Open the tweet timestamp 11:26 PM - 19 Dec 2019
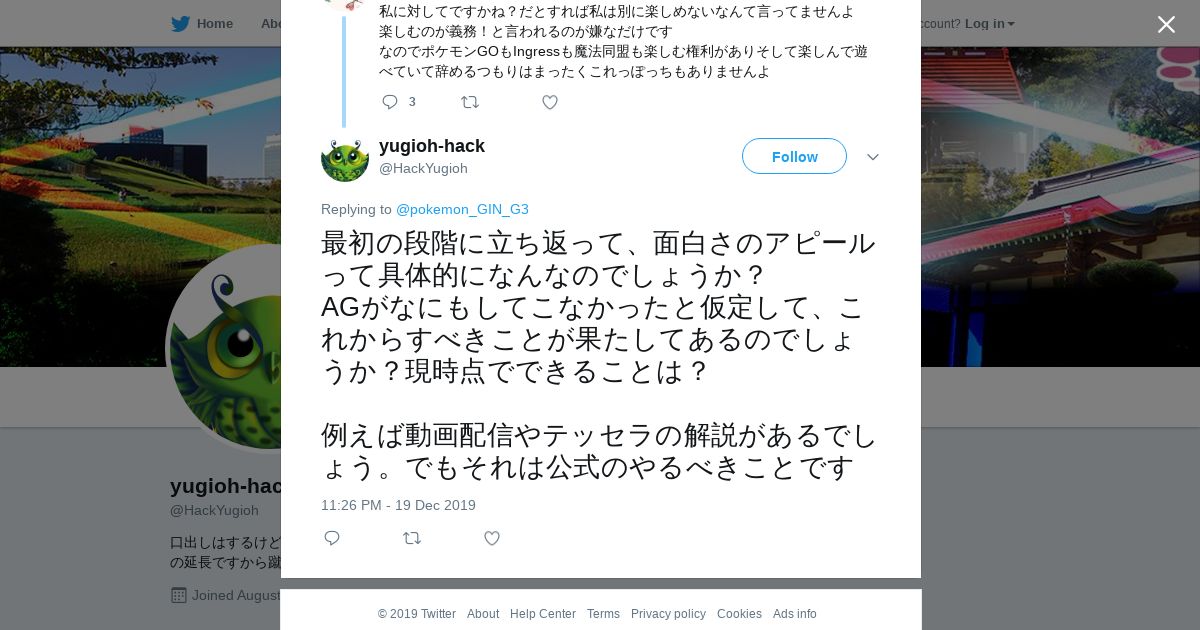The width and height of the screenshot is (1200, 630). point(398,505)
